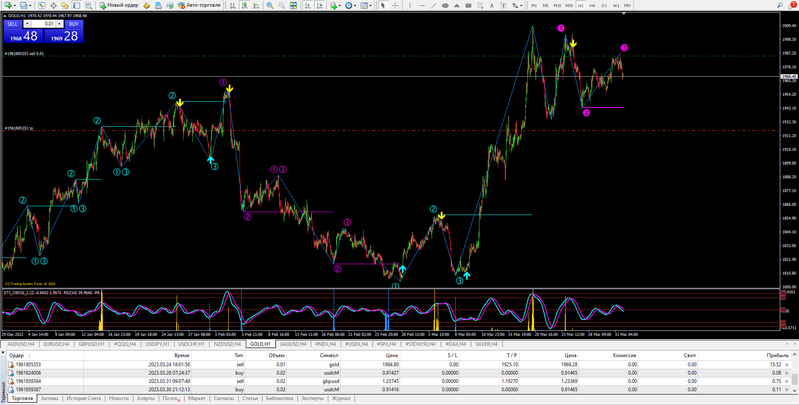Select order 1961859384 gbpusd row

pos(398,381)
